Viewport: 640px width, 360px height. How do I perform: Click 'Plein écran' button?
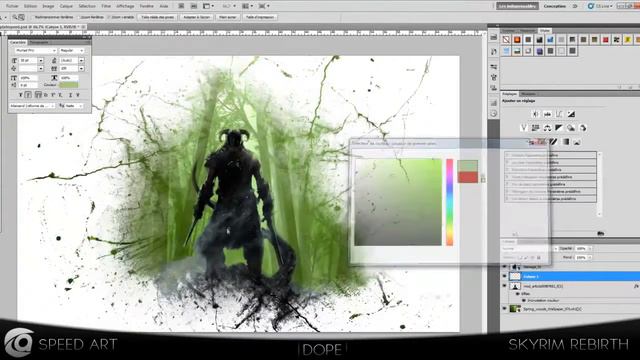(x=228, y=17)
